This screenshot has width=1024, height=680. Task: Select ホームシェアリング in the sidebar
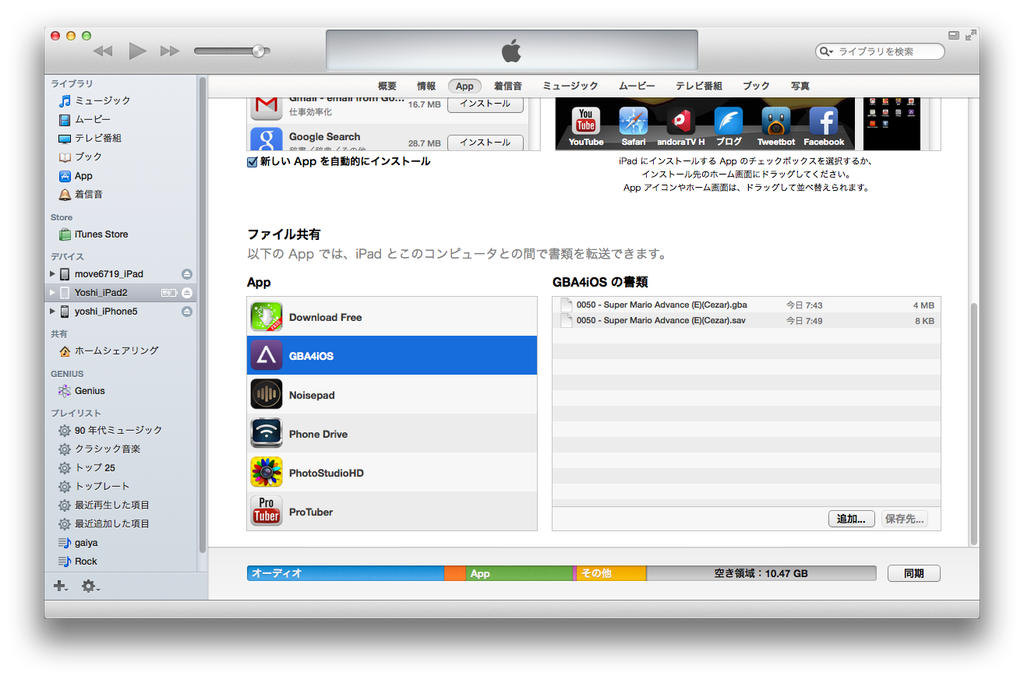pos(108,351)
